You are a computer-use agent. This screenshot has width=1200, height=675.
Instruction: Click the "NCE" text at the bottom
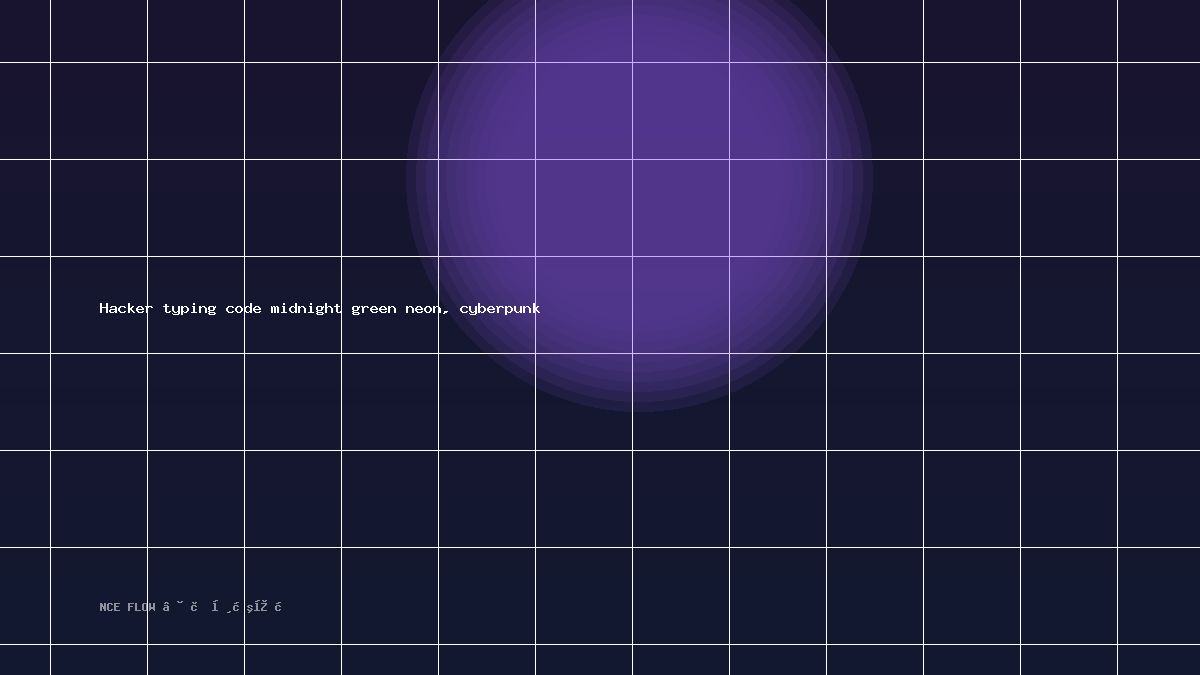110,607
